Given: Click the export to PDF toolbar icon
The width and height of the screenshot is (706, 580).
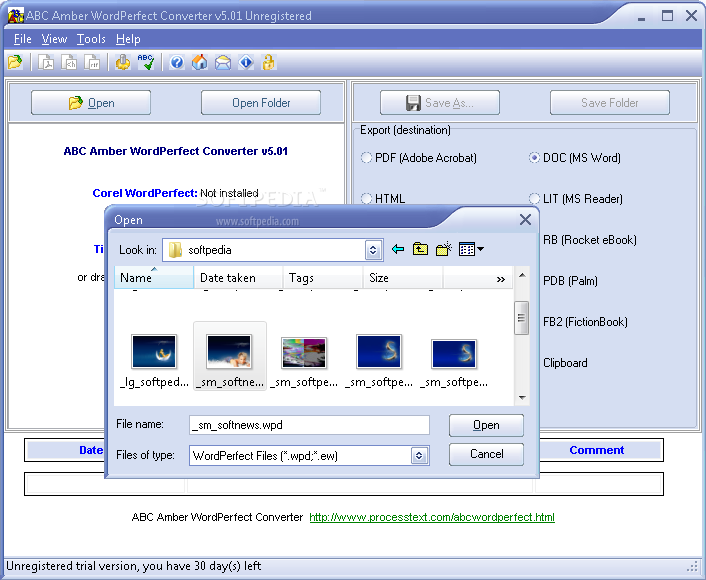Looking at the screenshot, I should pyautogui.click(x=46, y=62).
